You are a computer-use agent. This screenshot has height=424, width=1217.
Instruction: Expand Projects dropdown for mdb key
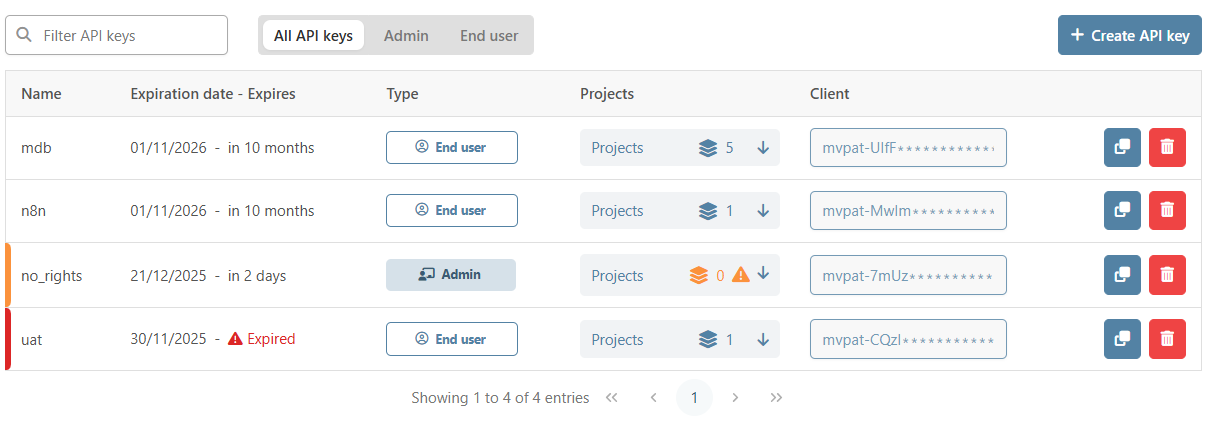763,148
